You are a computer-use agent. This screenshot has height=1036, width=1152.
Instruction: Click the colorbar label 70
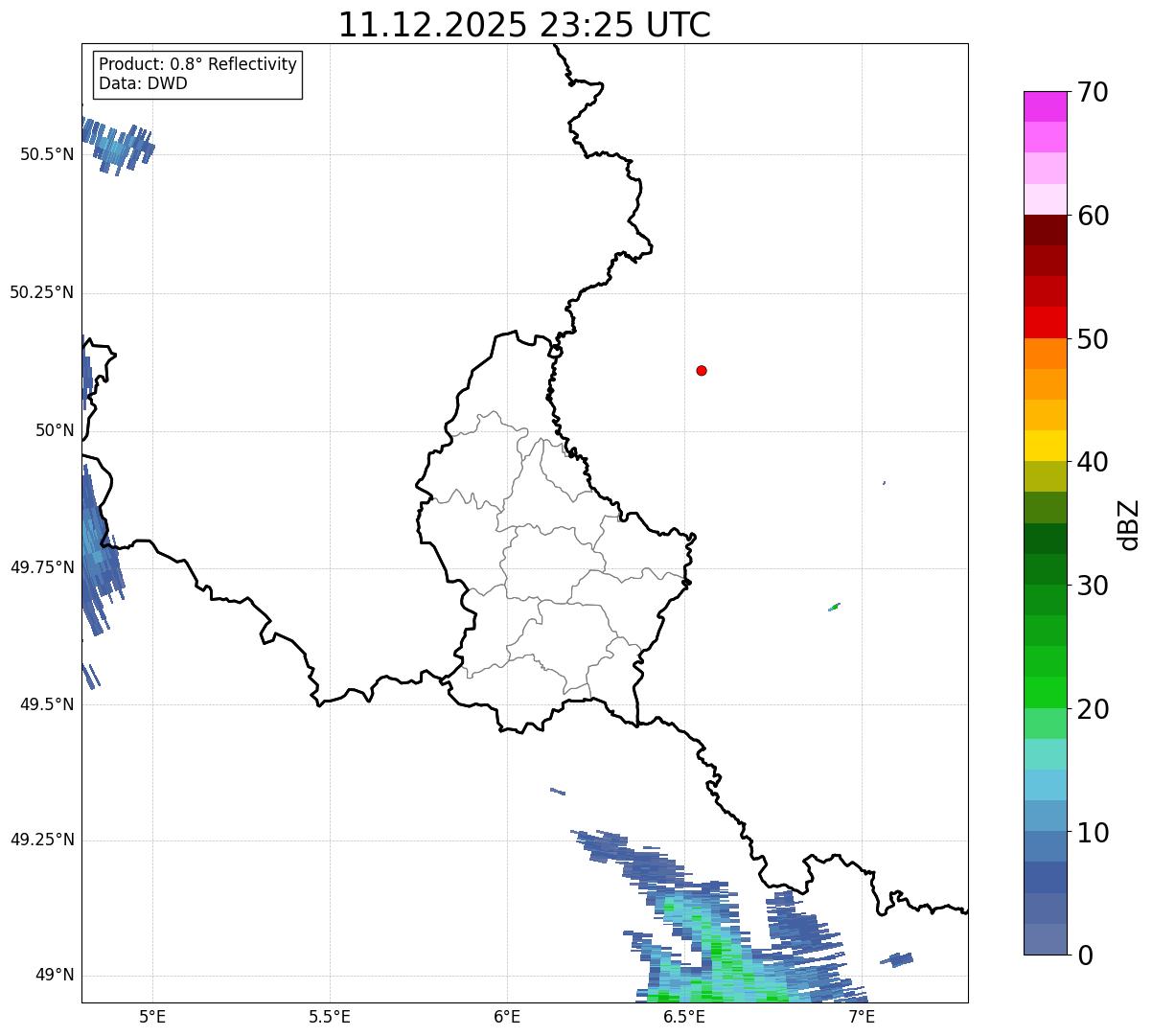click(x=1093, y=92)
